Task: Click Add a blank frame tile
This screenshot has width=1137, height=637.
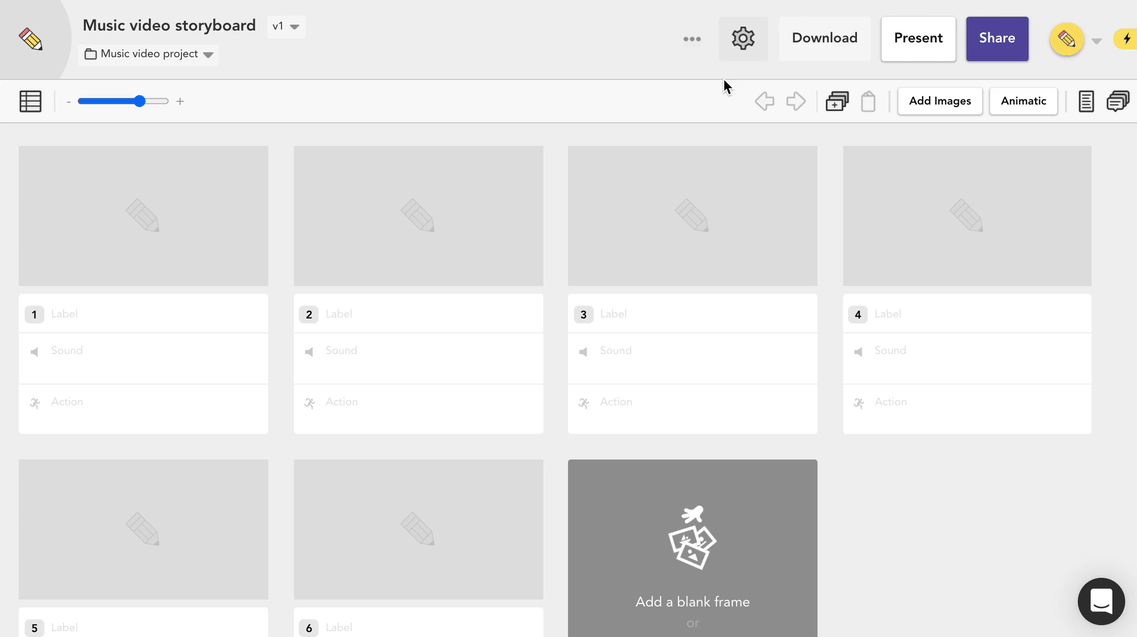Action: pyautogui.click(x=692, y=548)
